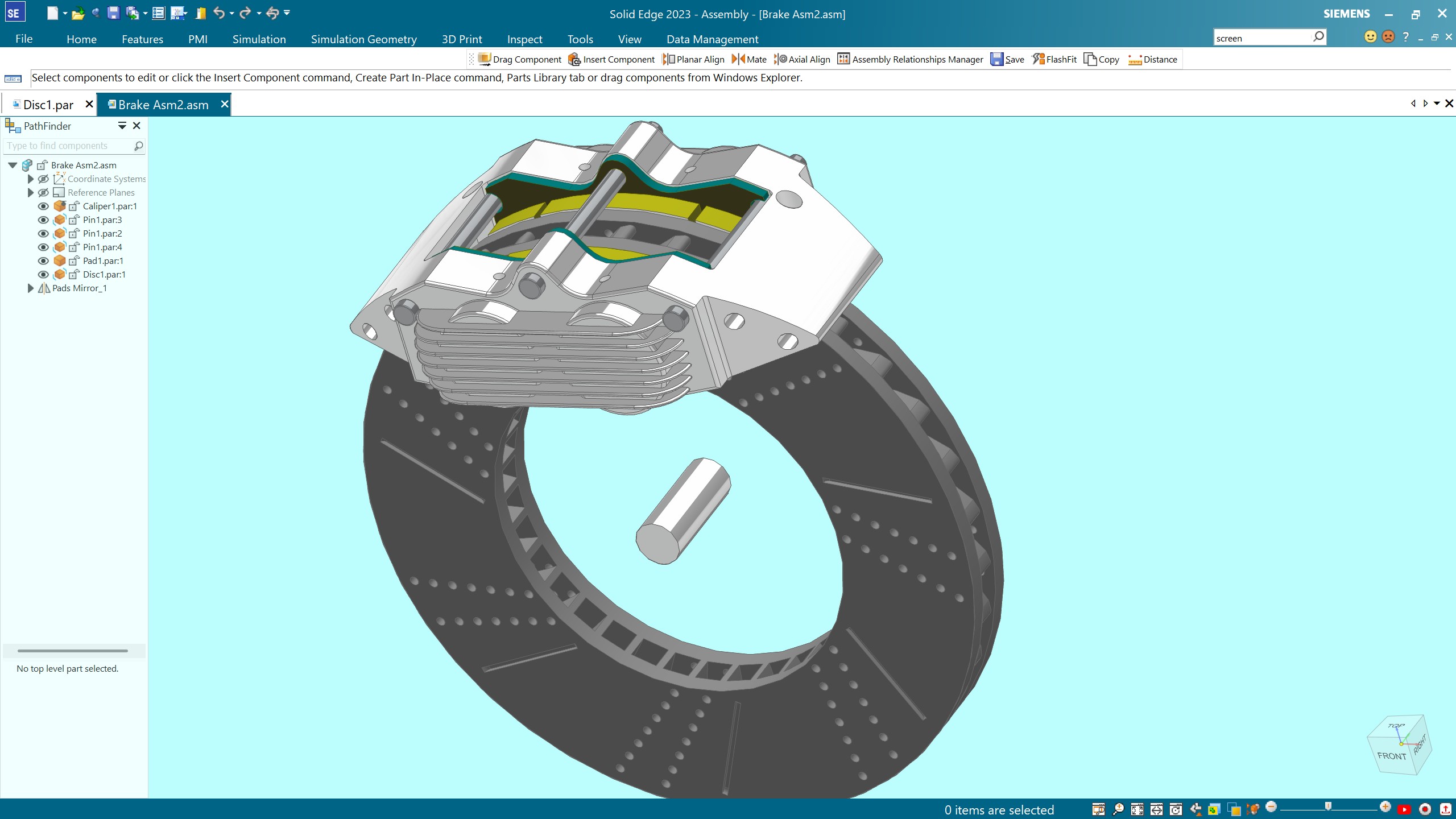Select the Drag Component tool
The height and width of the screenshot is (819, 1456).
(520, 59)
